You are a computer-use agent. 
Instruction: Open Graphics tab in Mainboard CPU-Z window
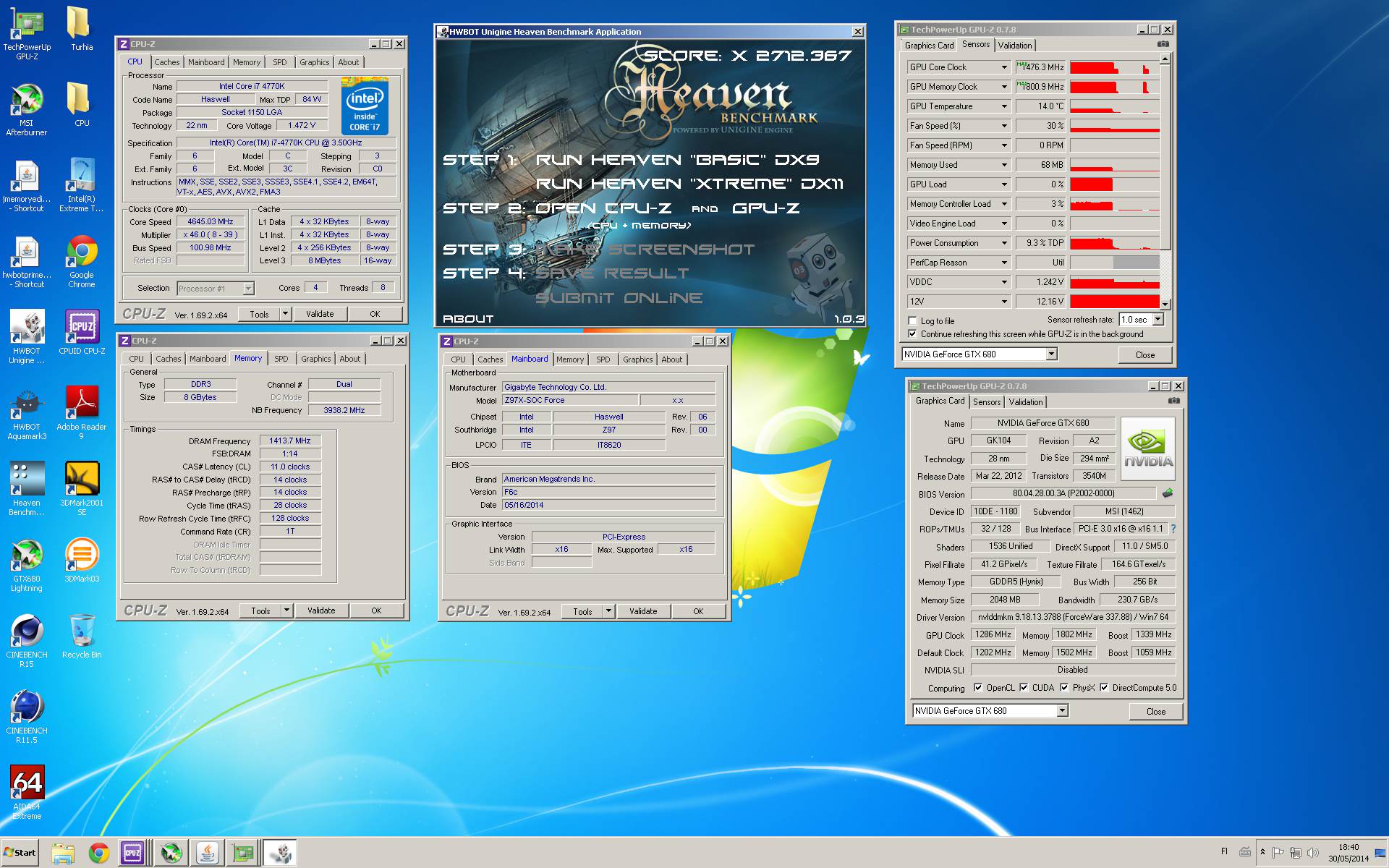point(637,359)
